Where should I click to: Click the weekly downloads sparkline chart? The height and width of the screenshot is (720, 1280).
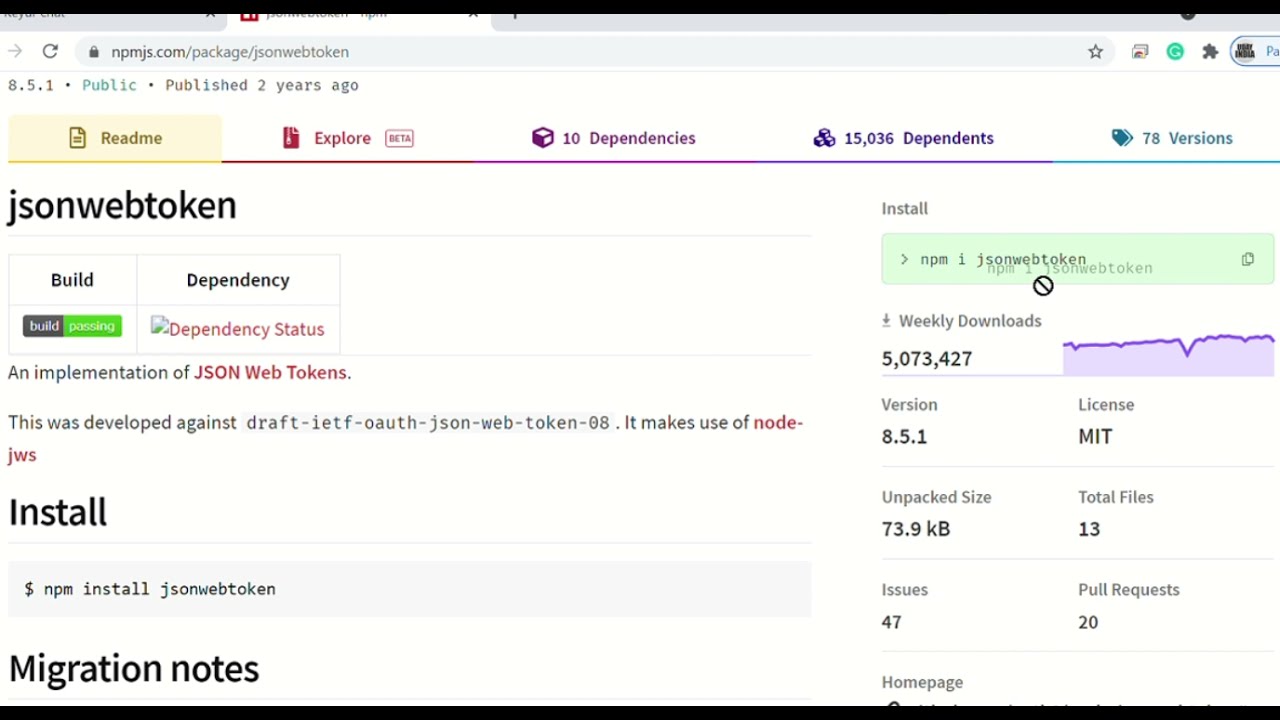[x=1168, y=354]
